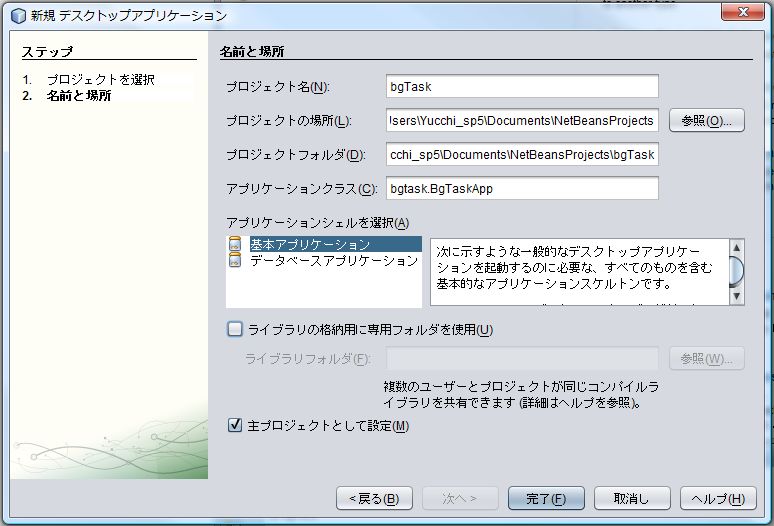This screenshot has height=526, width=774.
Task: Enable ライブラリの格納用に専用フォルダを使用 checkbox
Action: coord(235,329)
